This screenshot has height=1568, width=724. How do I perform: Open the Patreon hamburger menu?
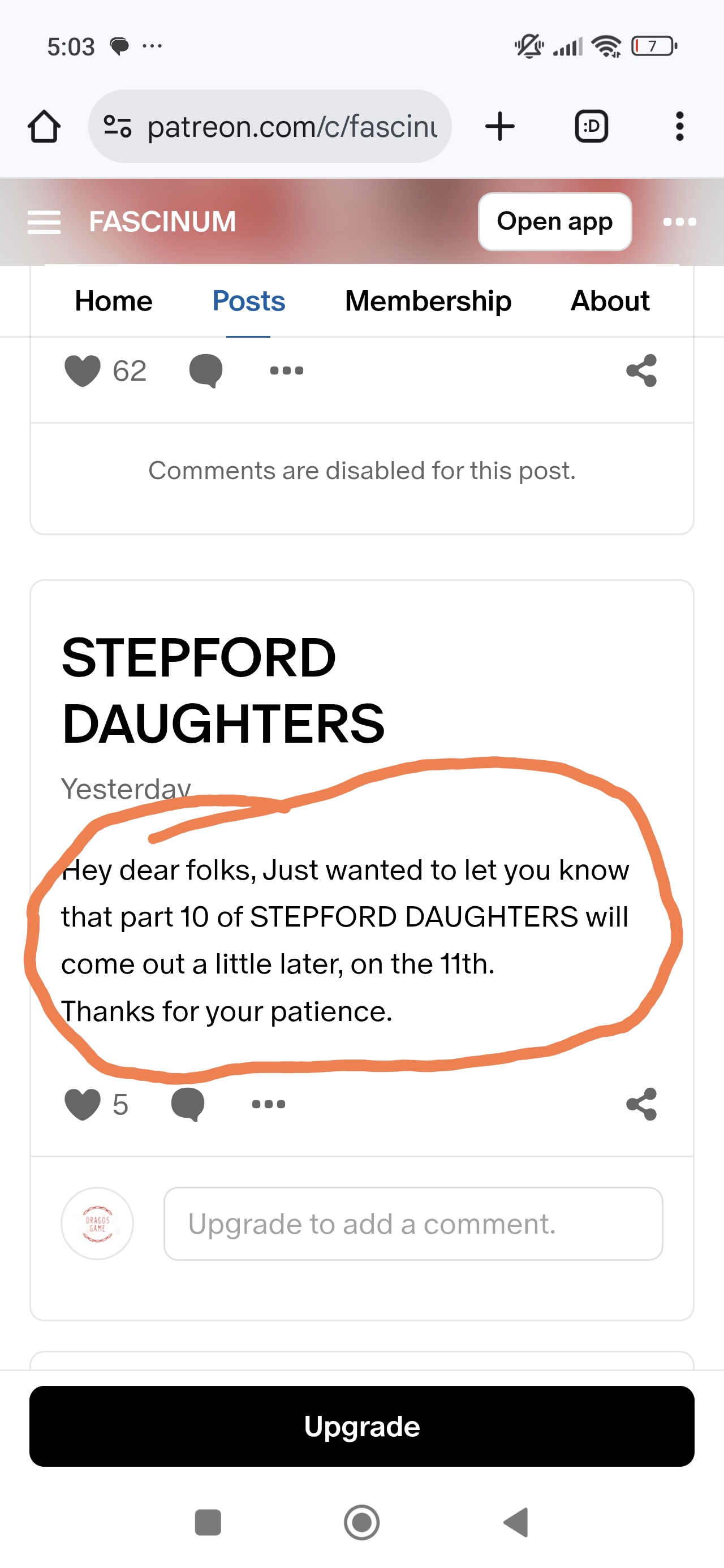pyautogui.click(x=44, y=222)
